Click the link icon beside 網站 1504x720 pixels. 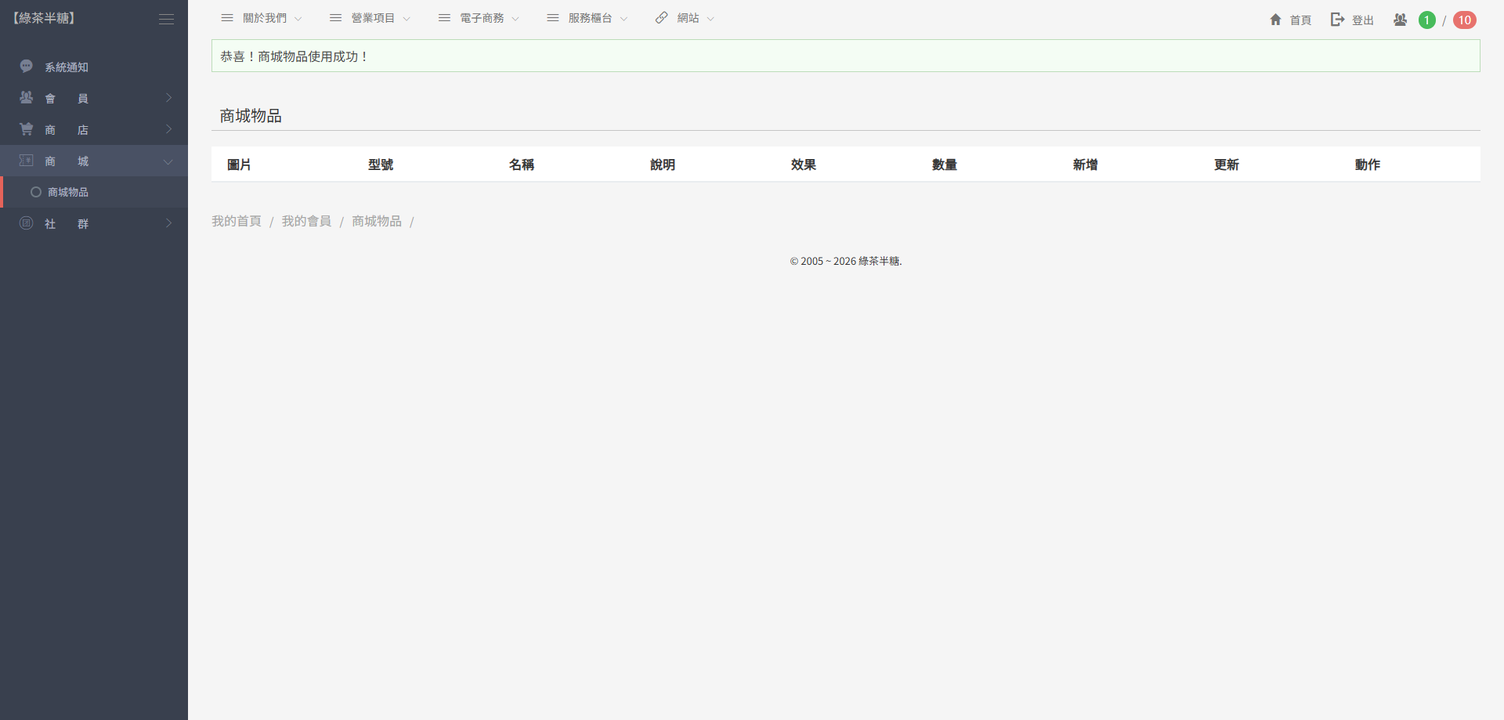pos(661,18)
